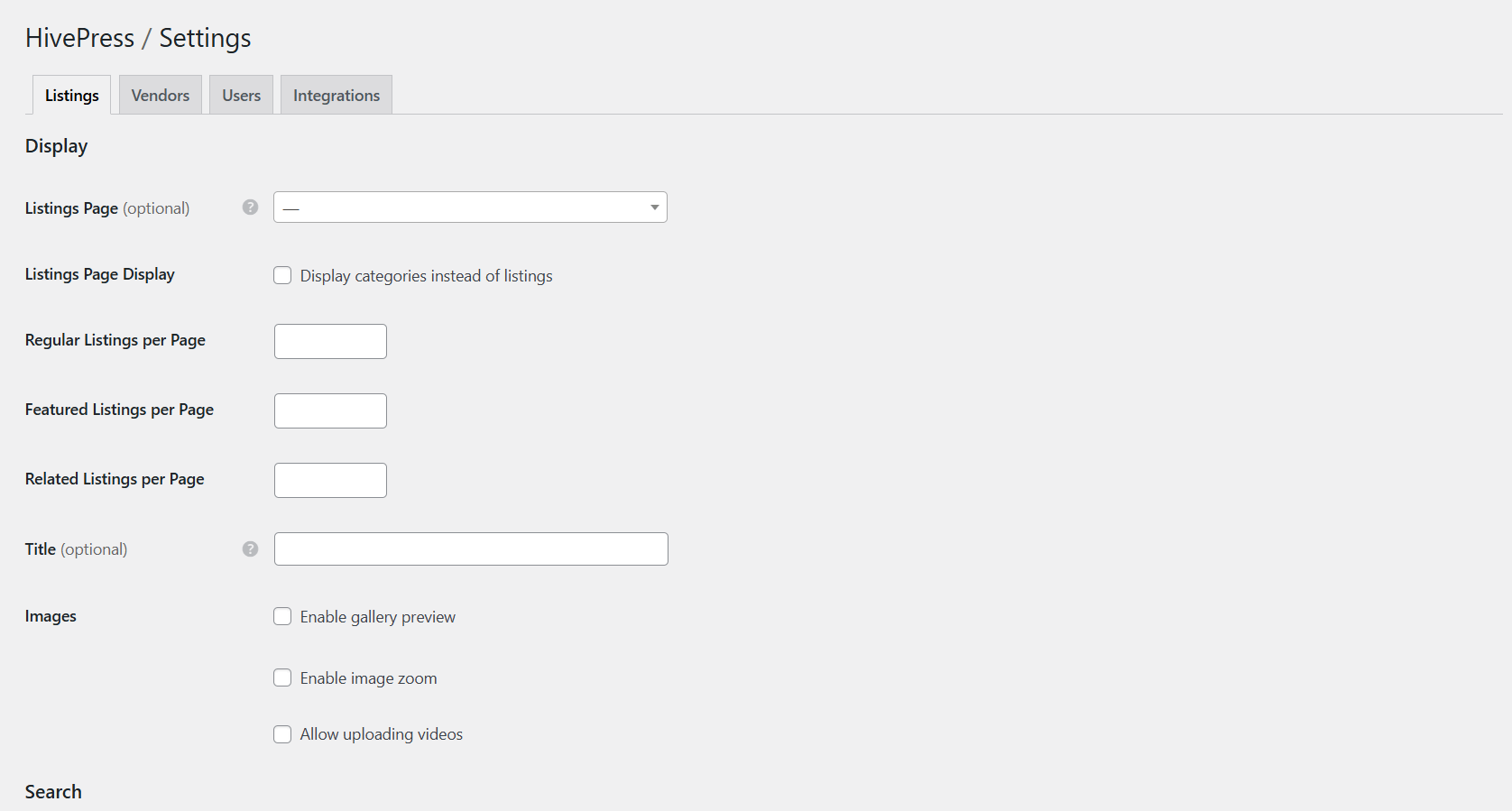This screenshot has width=1512, height=811.
Task: Open the Integrations settings tab
Action: (336, 94)
